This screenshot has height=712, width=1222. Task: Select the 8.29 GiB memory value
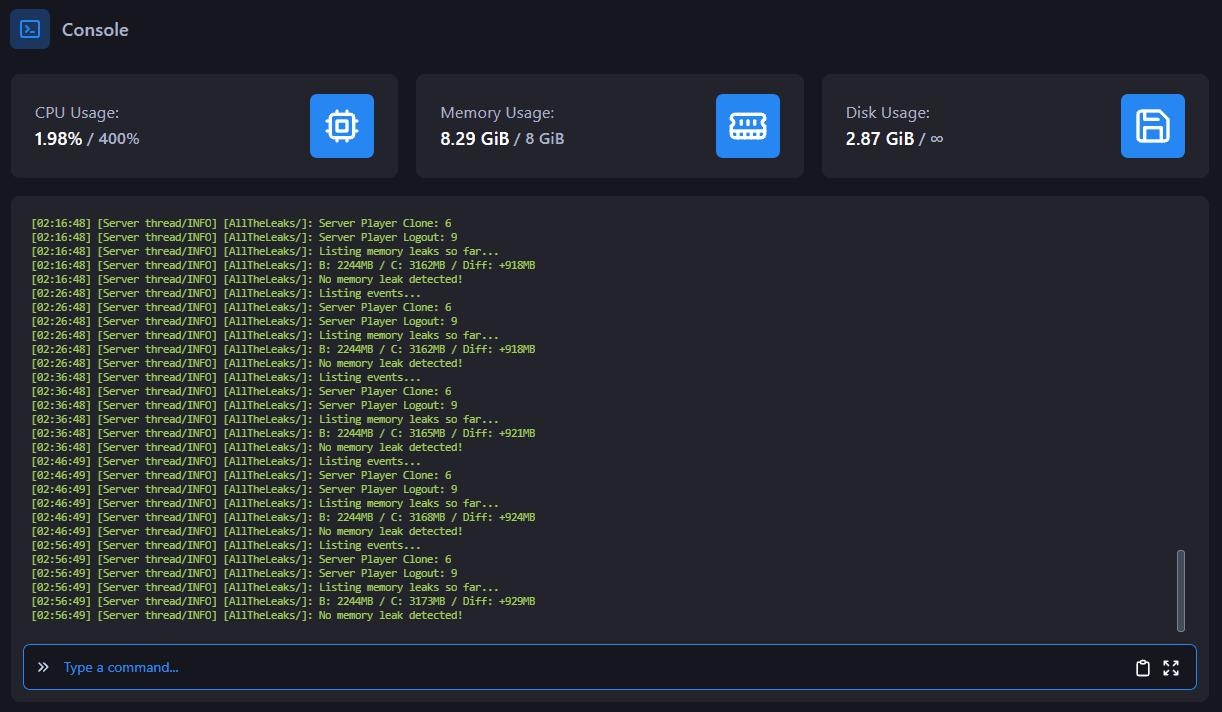coord(475,139)
